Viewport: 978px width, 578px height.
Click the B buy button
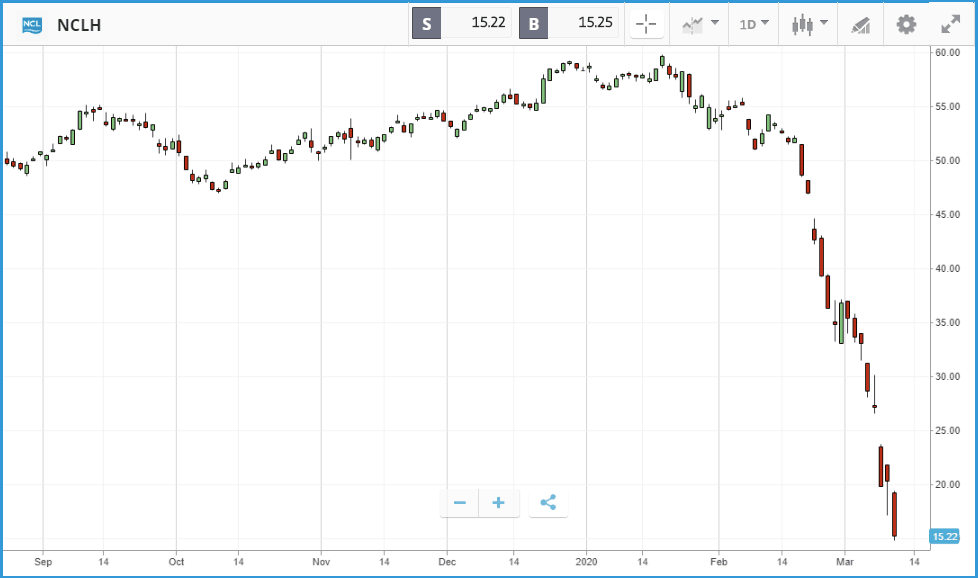click(533, 23)
